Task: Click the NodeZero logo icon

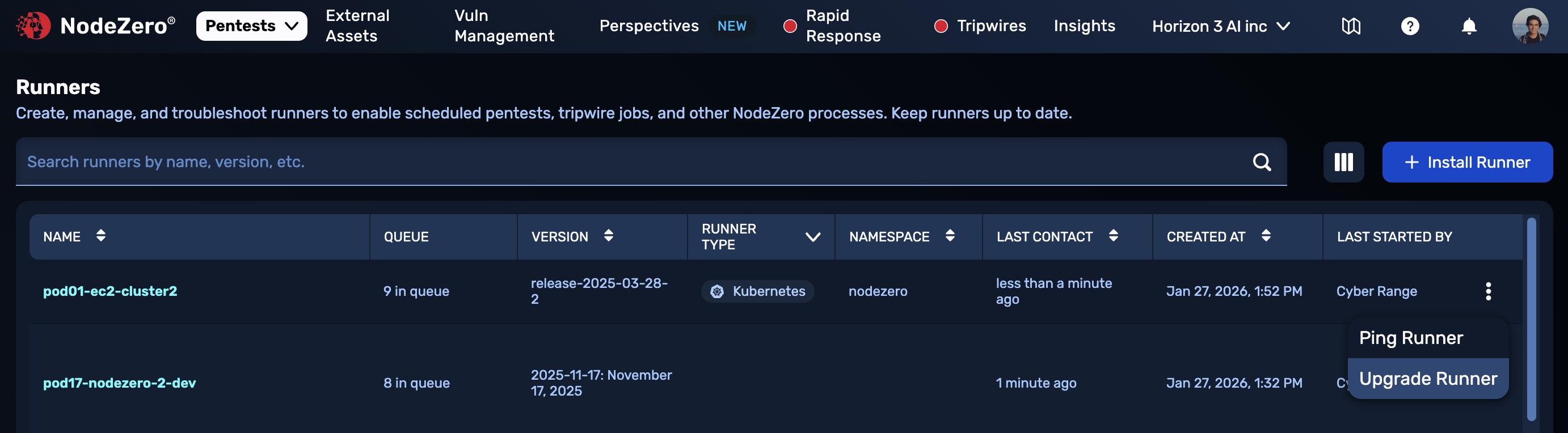Action: pos(33,26)
